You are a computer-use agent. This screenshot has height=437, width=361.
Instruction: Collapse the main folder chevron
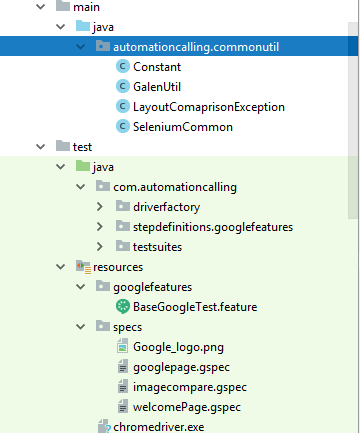point(41,7)
